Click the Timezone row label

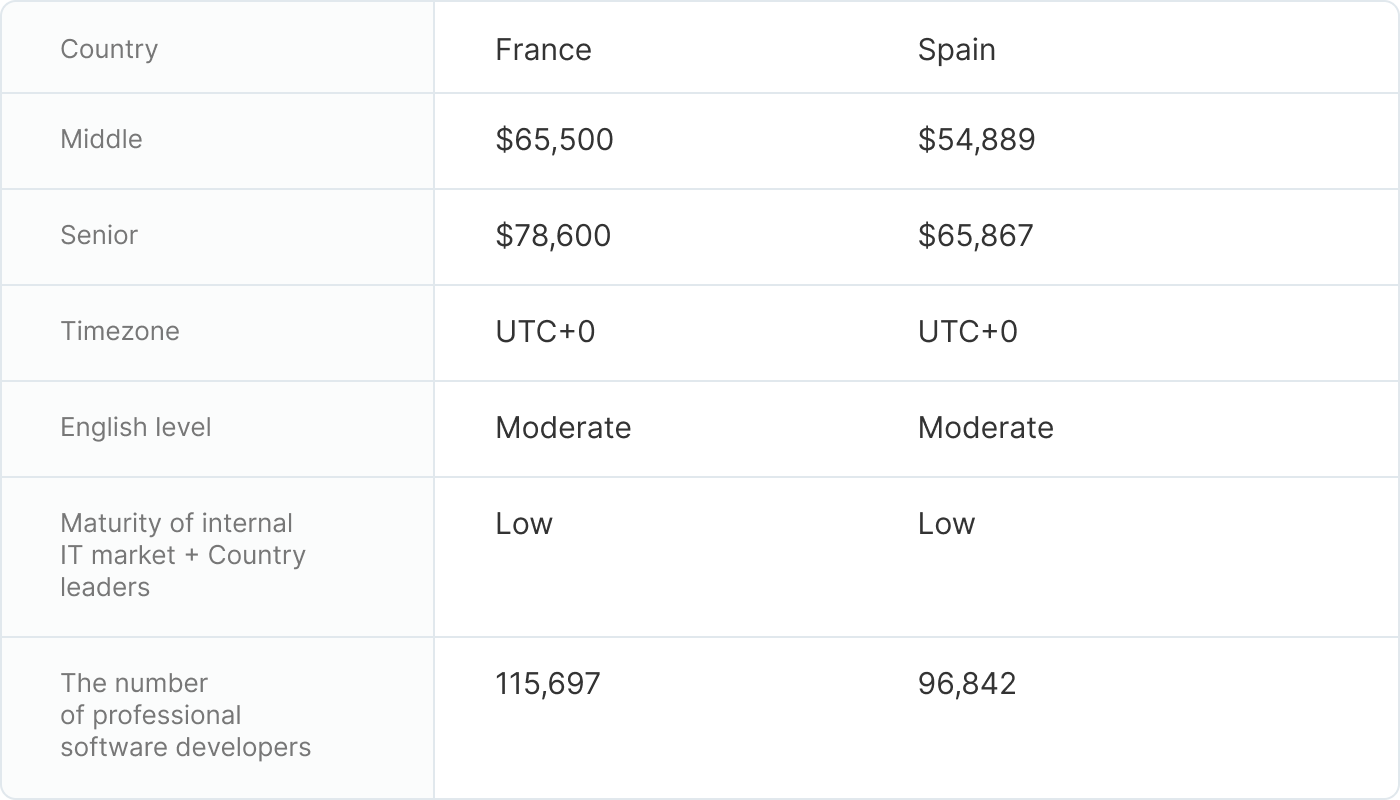point(120,331)
